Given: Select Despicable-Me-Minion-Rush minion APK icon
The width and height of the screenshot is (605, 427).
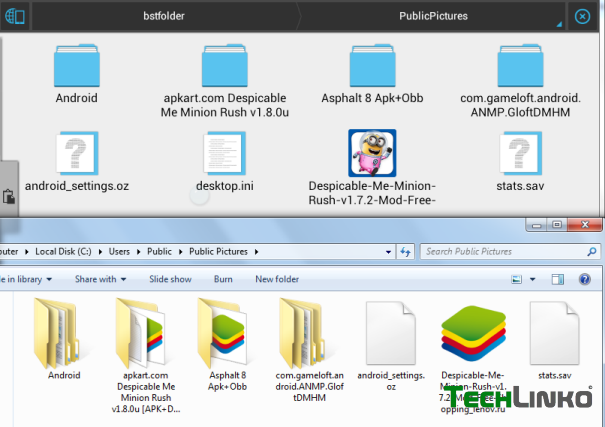Looking at the screenshot, I should [x=372, y=153].
